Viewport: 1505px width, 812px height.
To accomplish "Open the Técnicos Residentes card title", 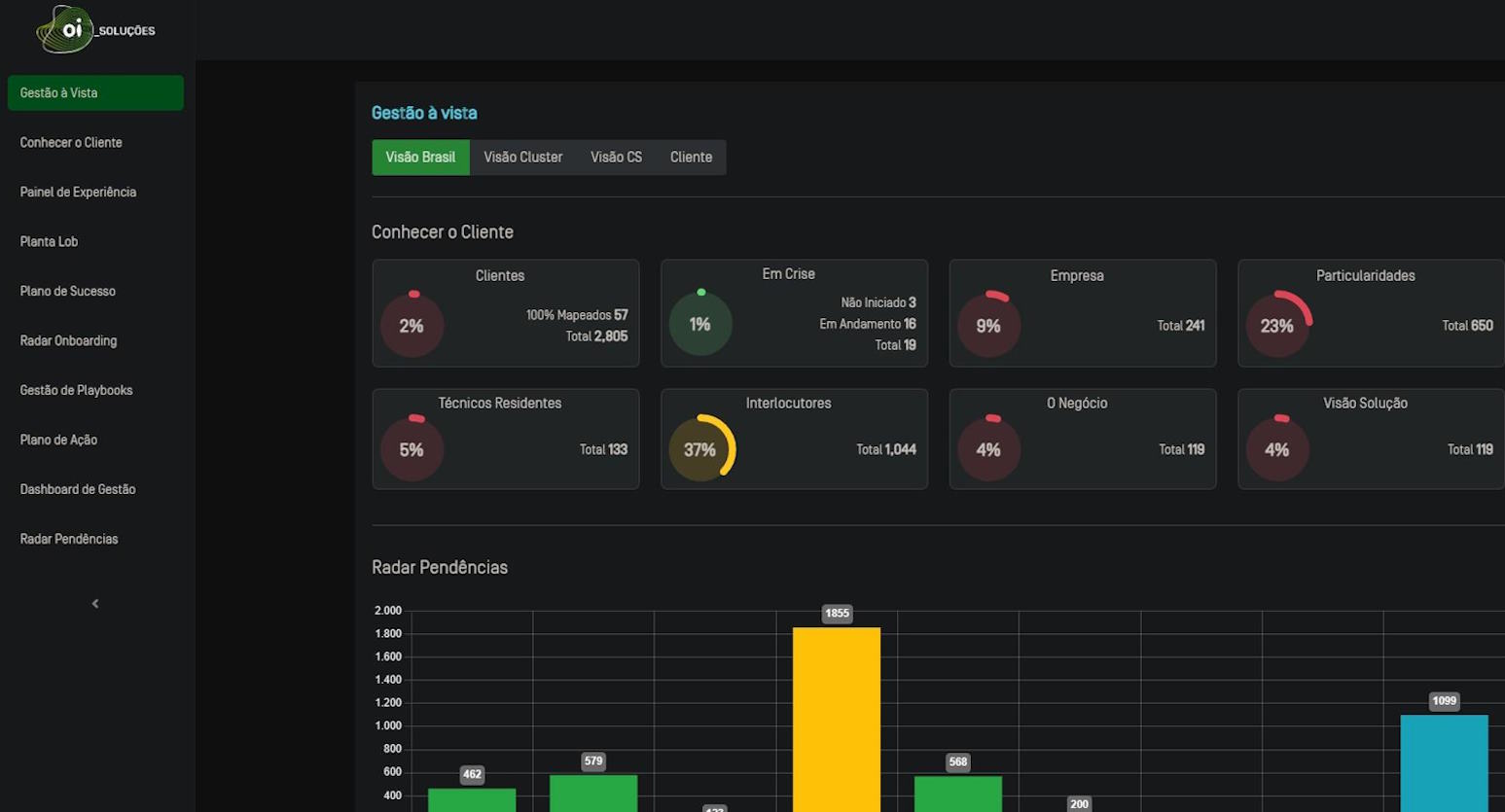I will point(500,404).
